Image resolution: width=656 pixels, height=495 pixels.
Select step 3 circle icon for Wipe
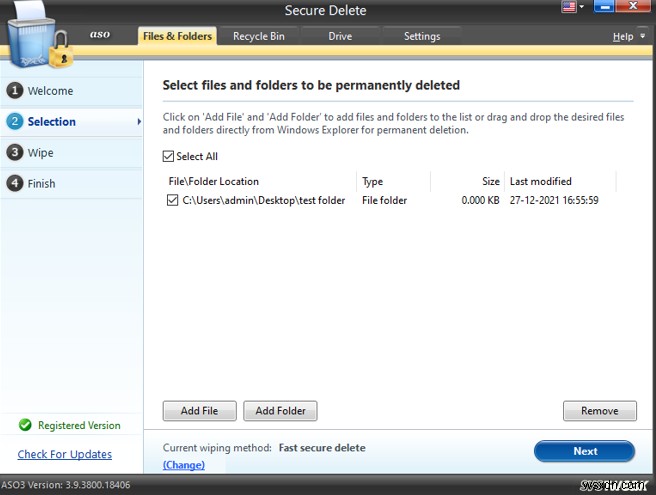(x=15, y=152)
